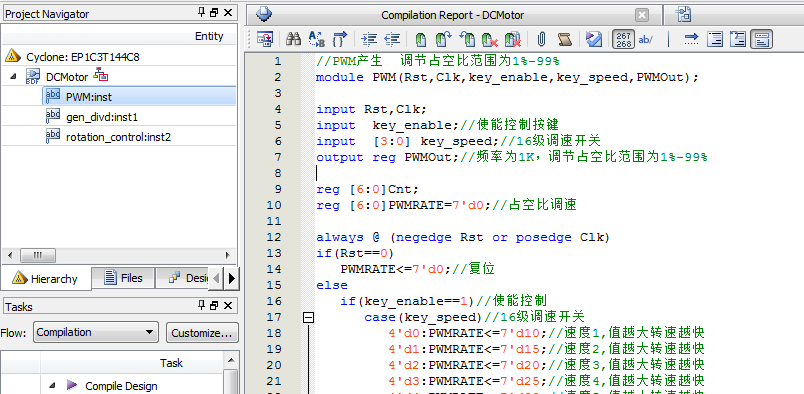Screen dimensions: 804x394
Task: Click the detach window icon in editor toolbar
Action: coord(265,39)
